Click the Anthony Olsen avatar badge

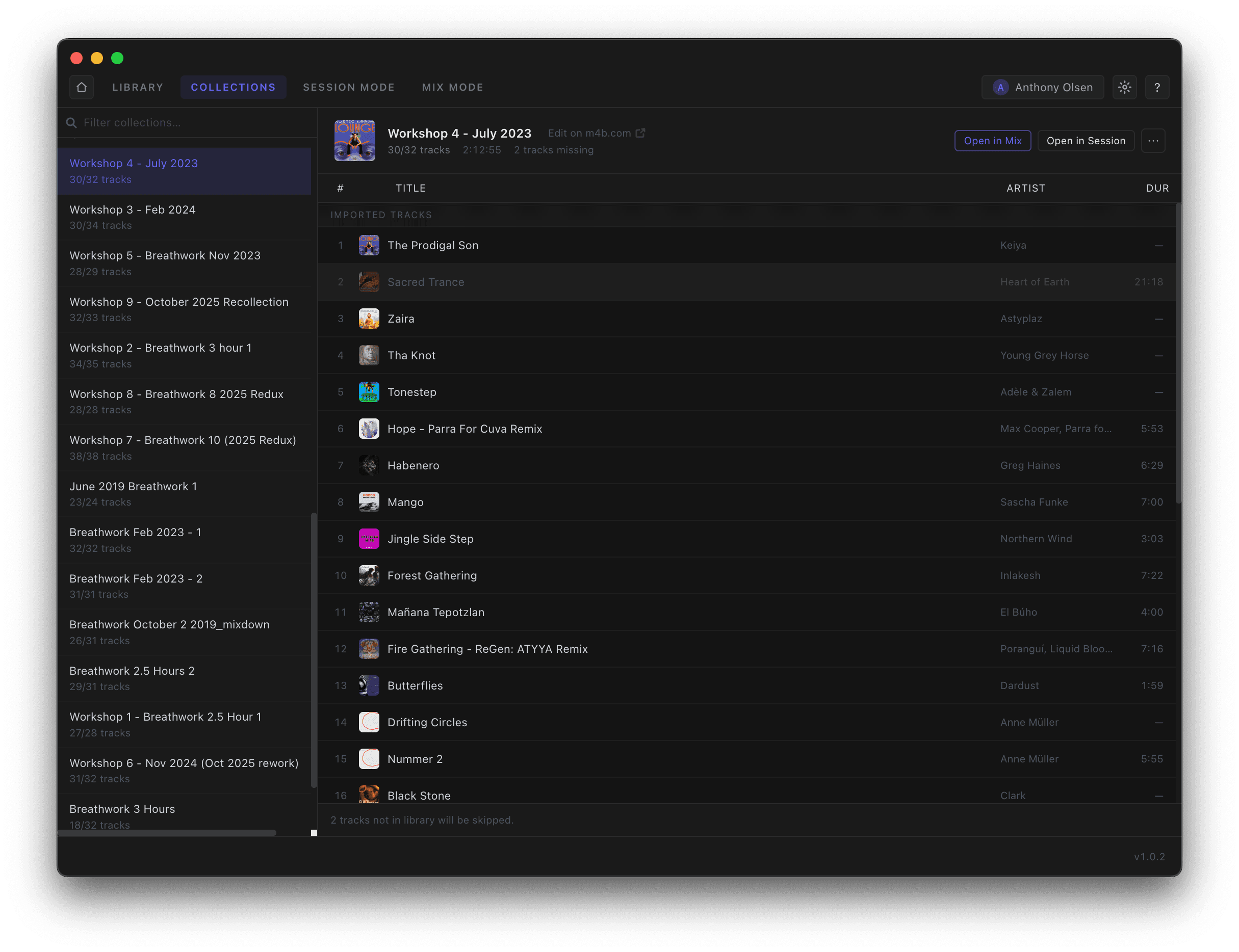coord(1000,87)
